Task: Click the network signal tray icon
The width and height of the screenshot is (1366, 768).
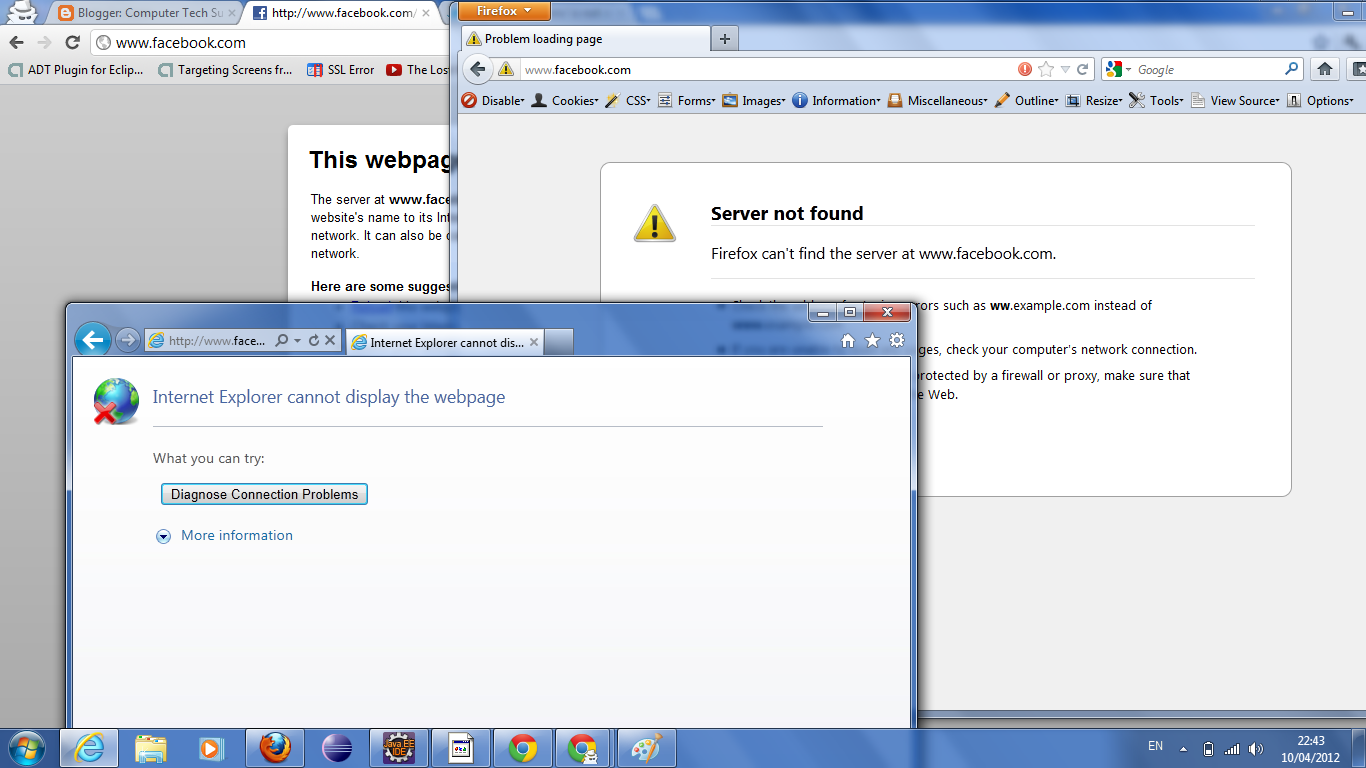Action: (1232, 748)
